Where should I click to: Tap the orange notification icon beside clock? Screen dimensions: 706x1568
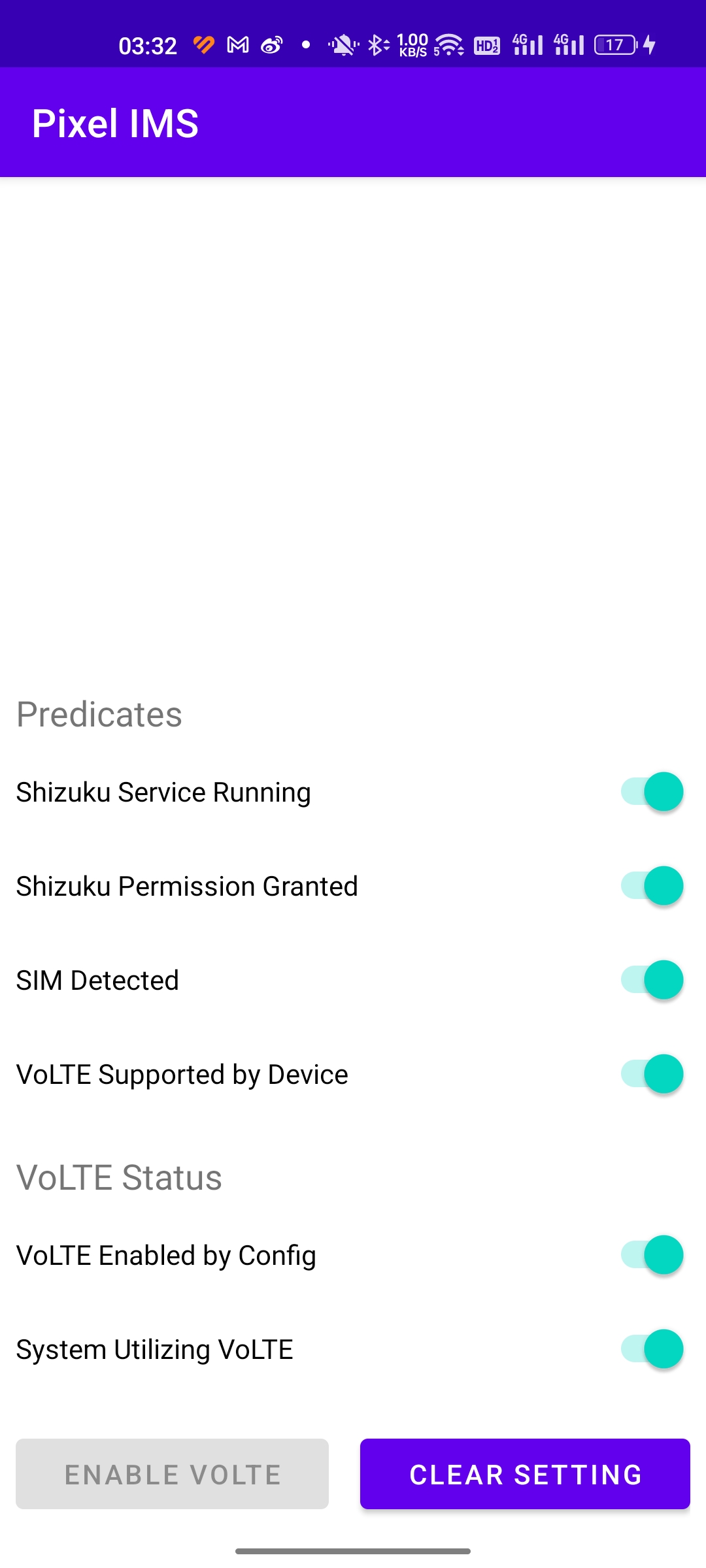[x=204, y=45]
